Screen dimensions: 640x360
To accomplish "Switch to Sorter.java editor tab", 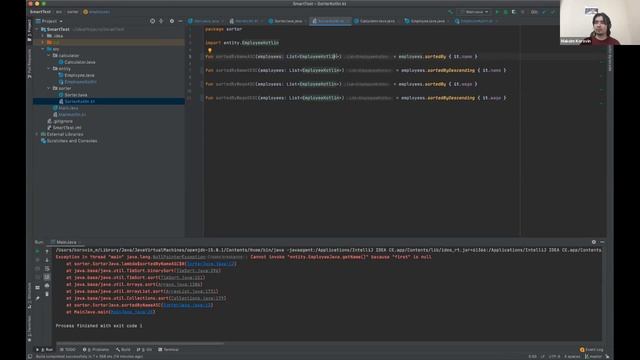I will pyautogui.click(x=287, y=21).
